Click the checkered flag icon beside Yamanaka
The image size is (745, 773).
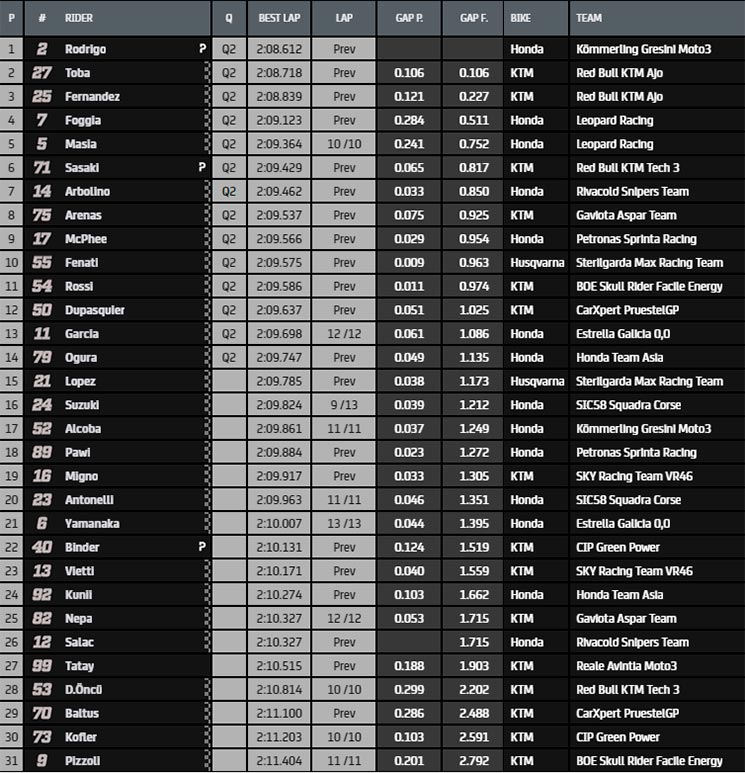click(207, 524)
